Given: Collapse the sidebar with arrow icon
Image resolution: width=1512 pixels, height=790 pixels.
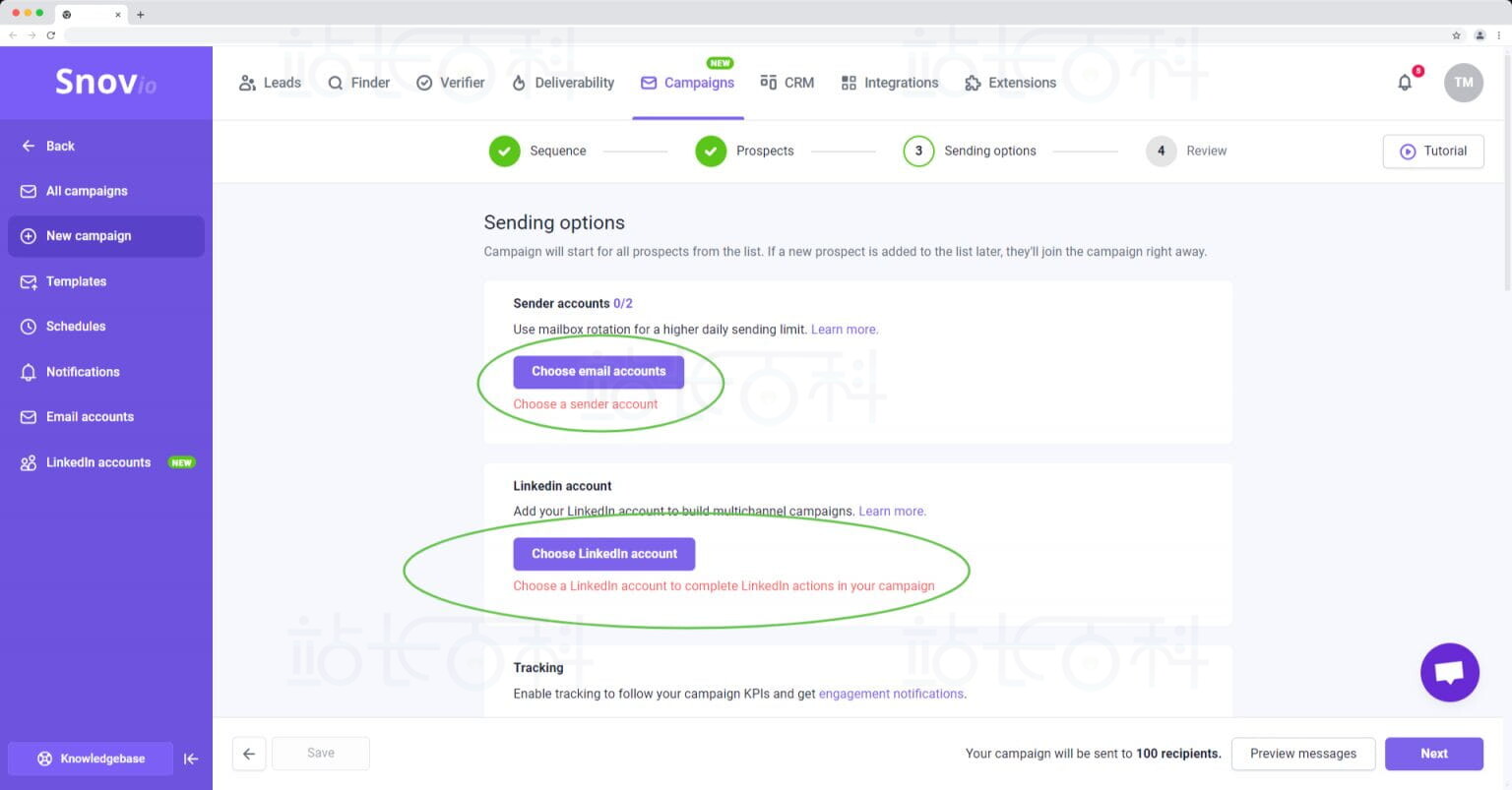Looking at the screenshot, I should pyautogui.click(x=191, y=759).
